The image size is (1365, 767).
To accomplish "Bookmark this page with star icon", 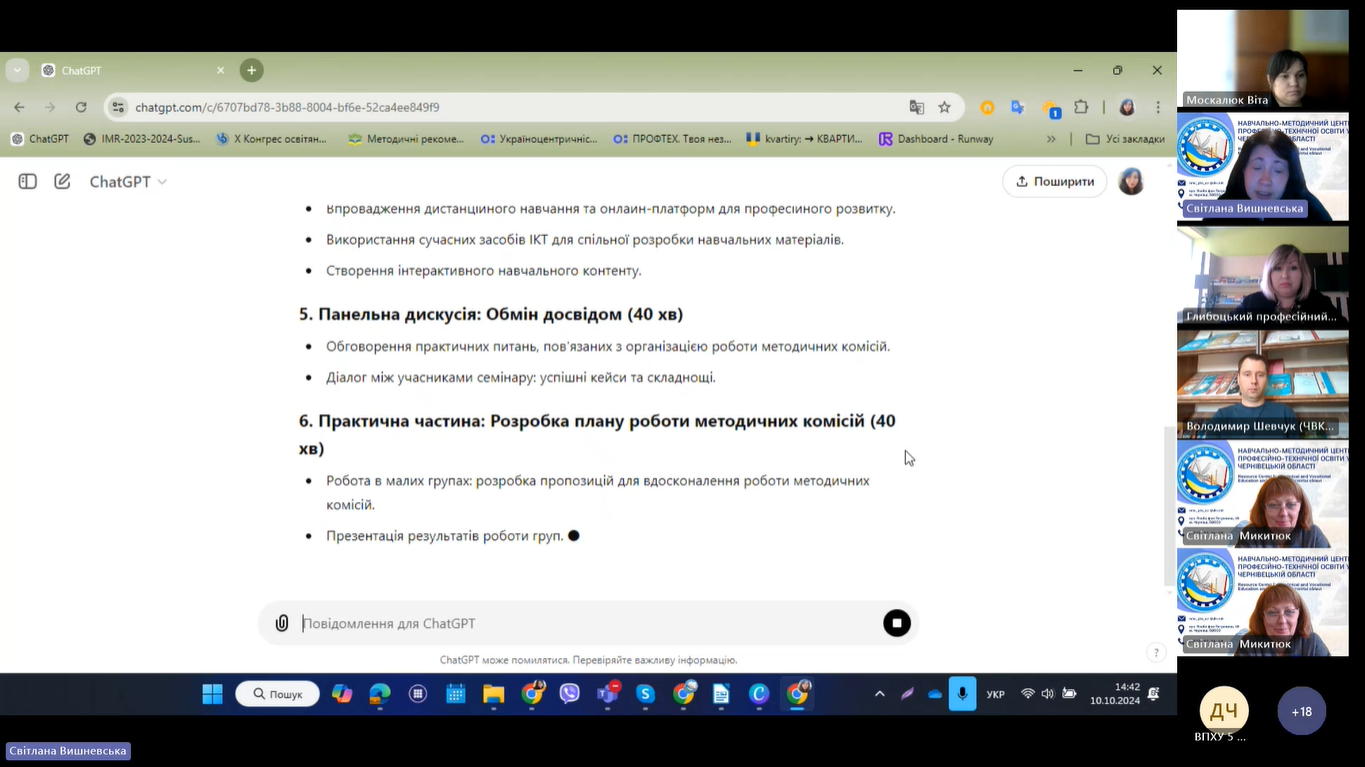I will [944, 107].
